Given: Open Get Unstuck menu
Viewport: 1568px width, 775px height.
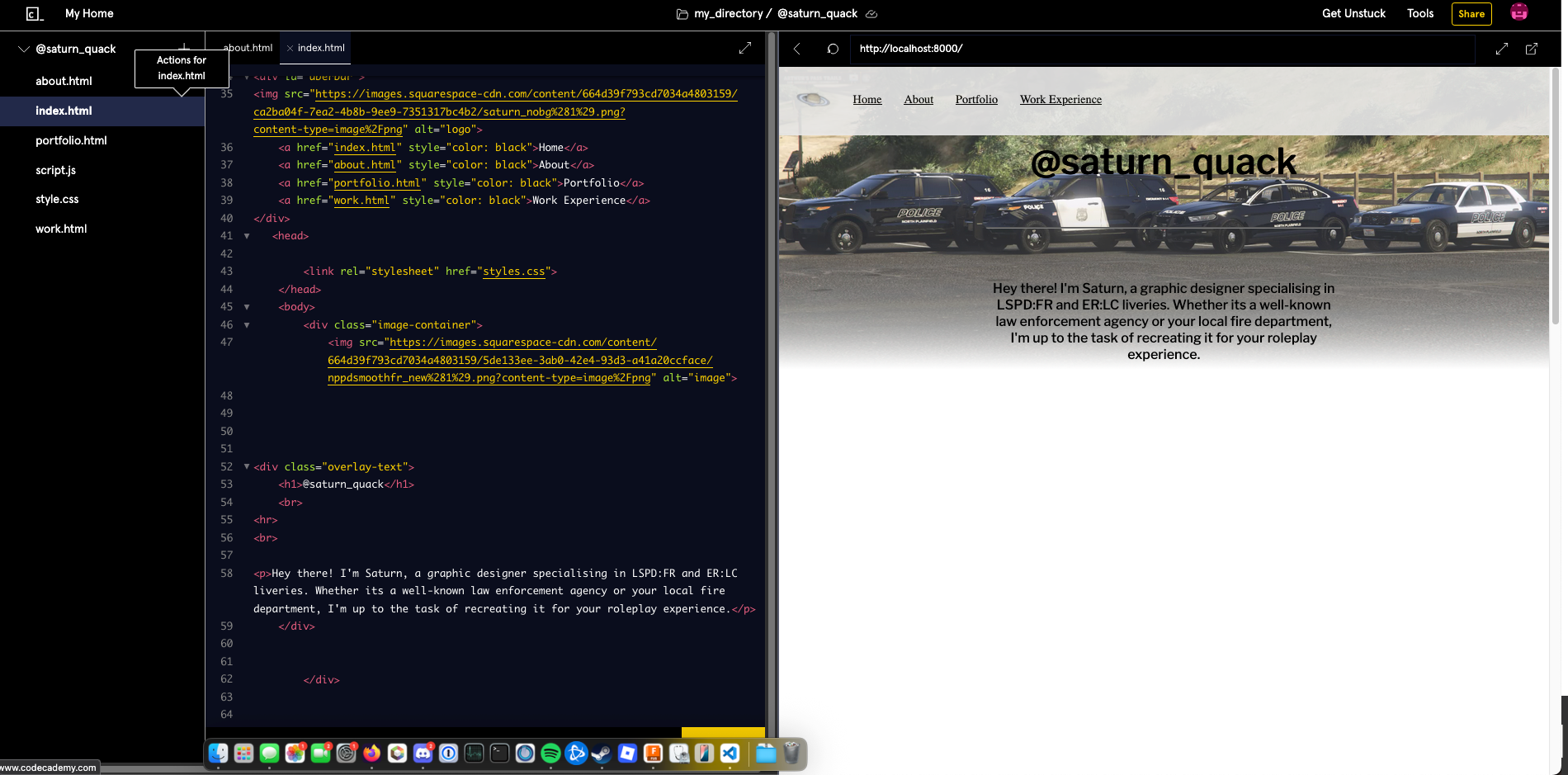Looking at the screenshot, I should (1353, 13).
